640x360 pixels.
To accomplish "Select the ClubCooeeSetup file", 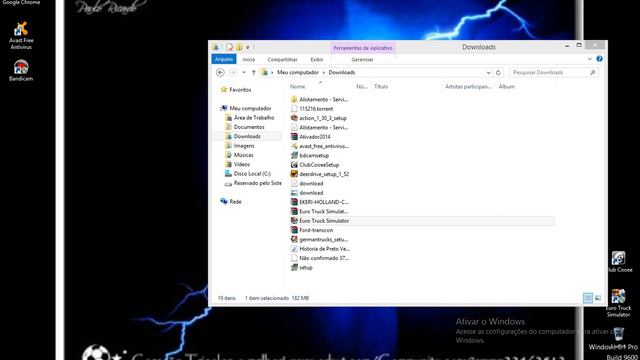I will (315, 165).
